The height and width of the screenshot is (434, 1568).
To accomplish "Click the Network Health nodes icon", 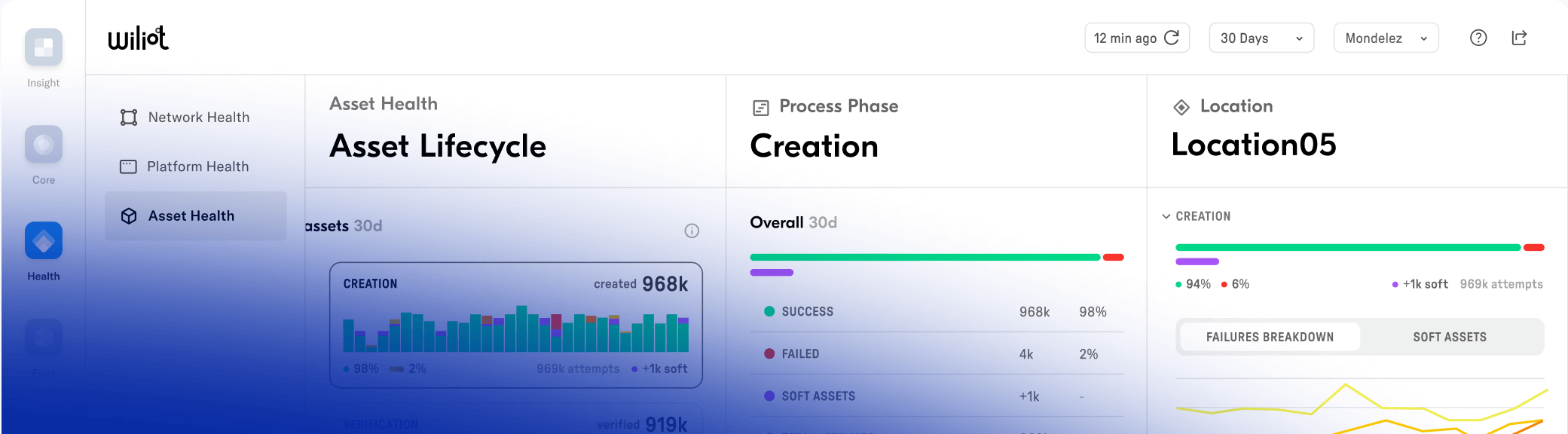I will pyautogui.click(x=129, y=118).
